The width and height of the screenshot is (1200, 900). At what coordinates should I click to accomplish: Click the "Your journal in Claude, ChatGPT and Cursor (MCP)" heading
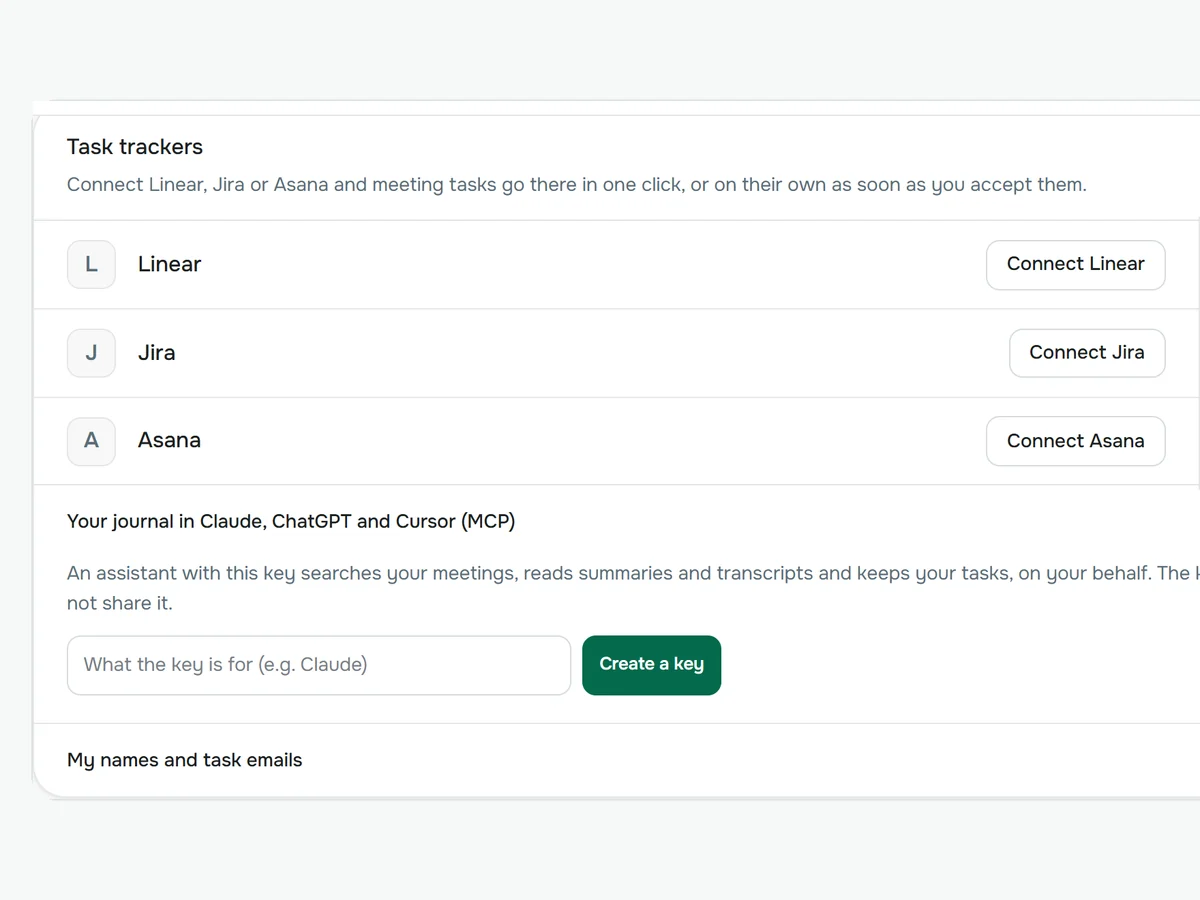(291, 521)
